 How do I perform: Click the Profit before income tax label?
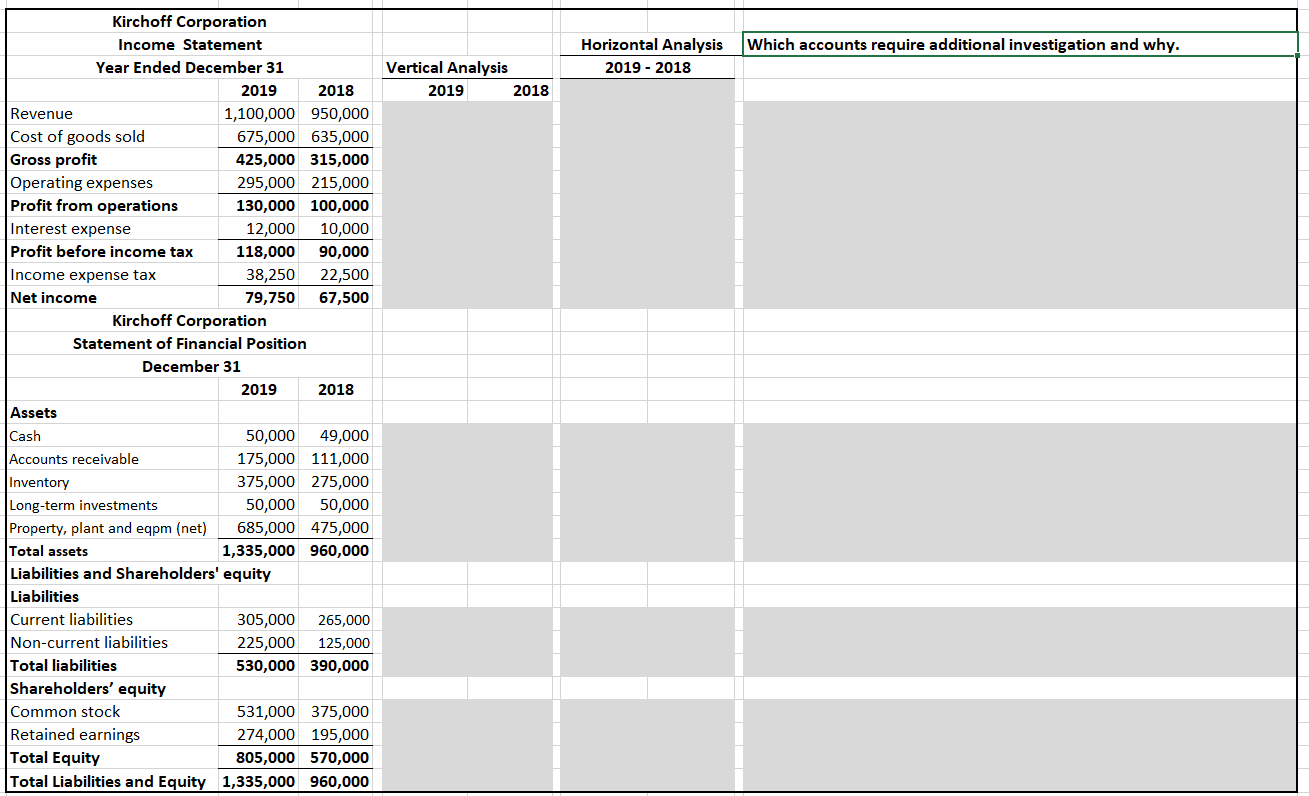tap(101, 252)
